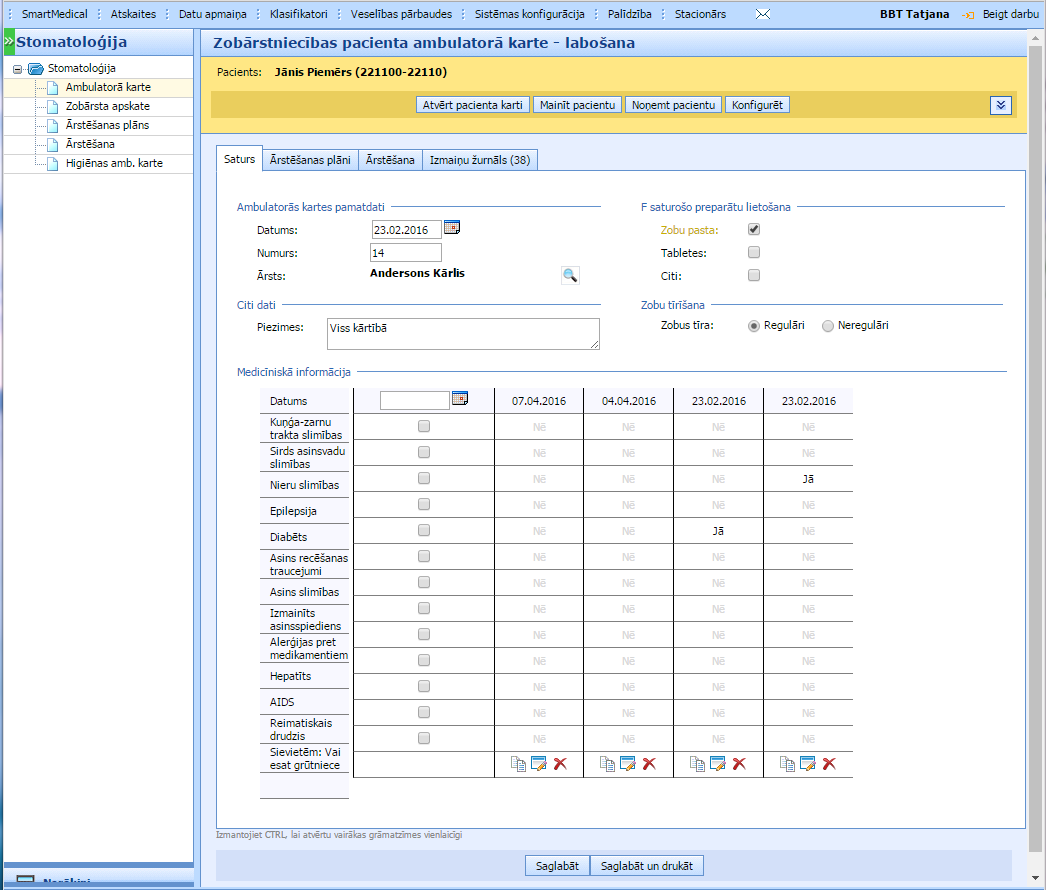Screen dimensions: 1046x890
Task: Switch to the Ārstēšanas plāni tab
Action: click(x=310, y=160)
